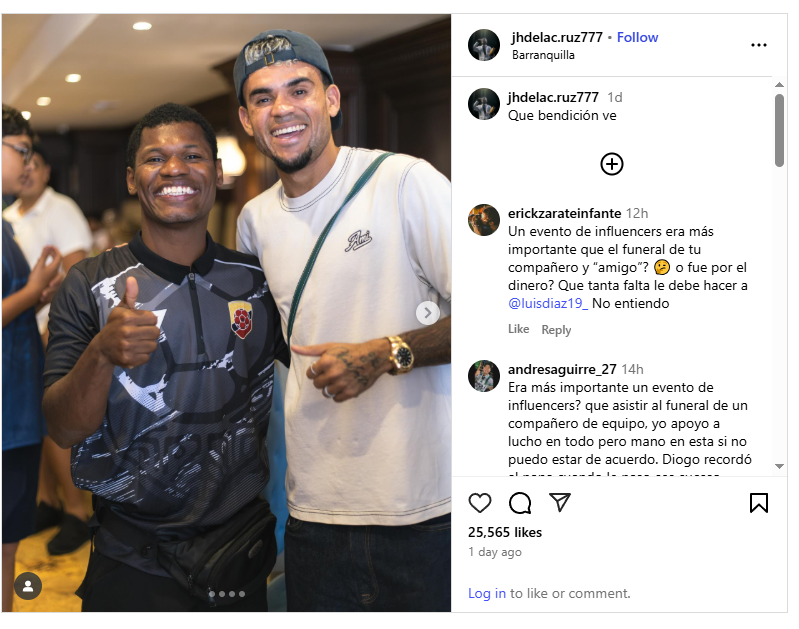Reply to erickzarateinfante's comment
Screen dimensions: 799x629
[x=556, y=330]
